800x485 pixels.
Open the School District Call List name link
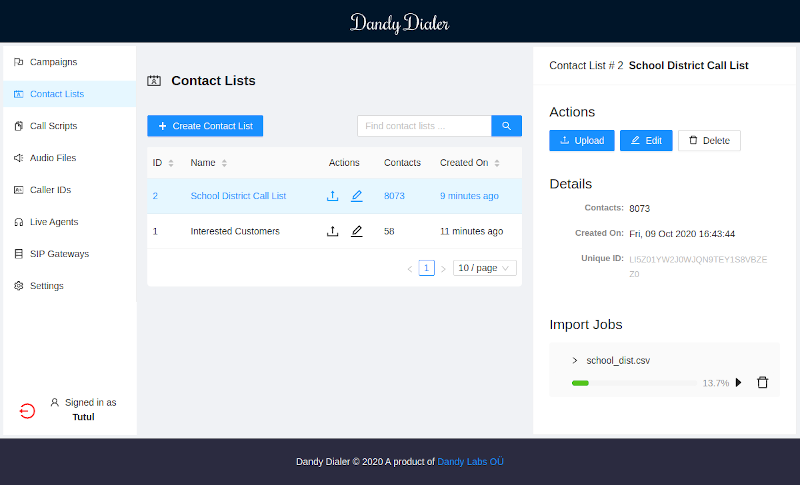click(238, 196)
